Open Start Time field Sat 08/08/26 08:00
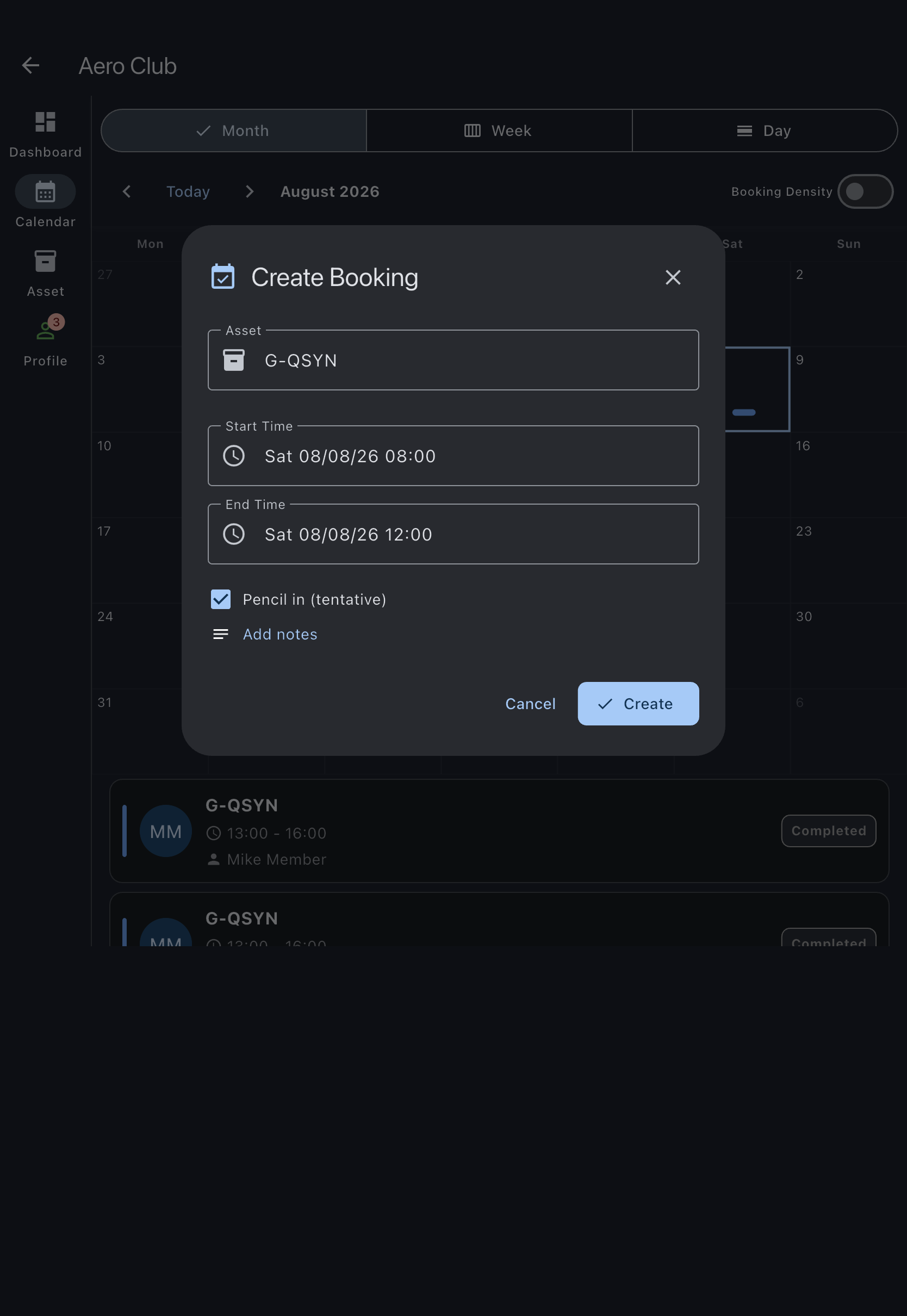Screen dimensions: 907x1316 coord(453,456)
